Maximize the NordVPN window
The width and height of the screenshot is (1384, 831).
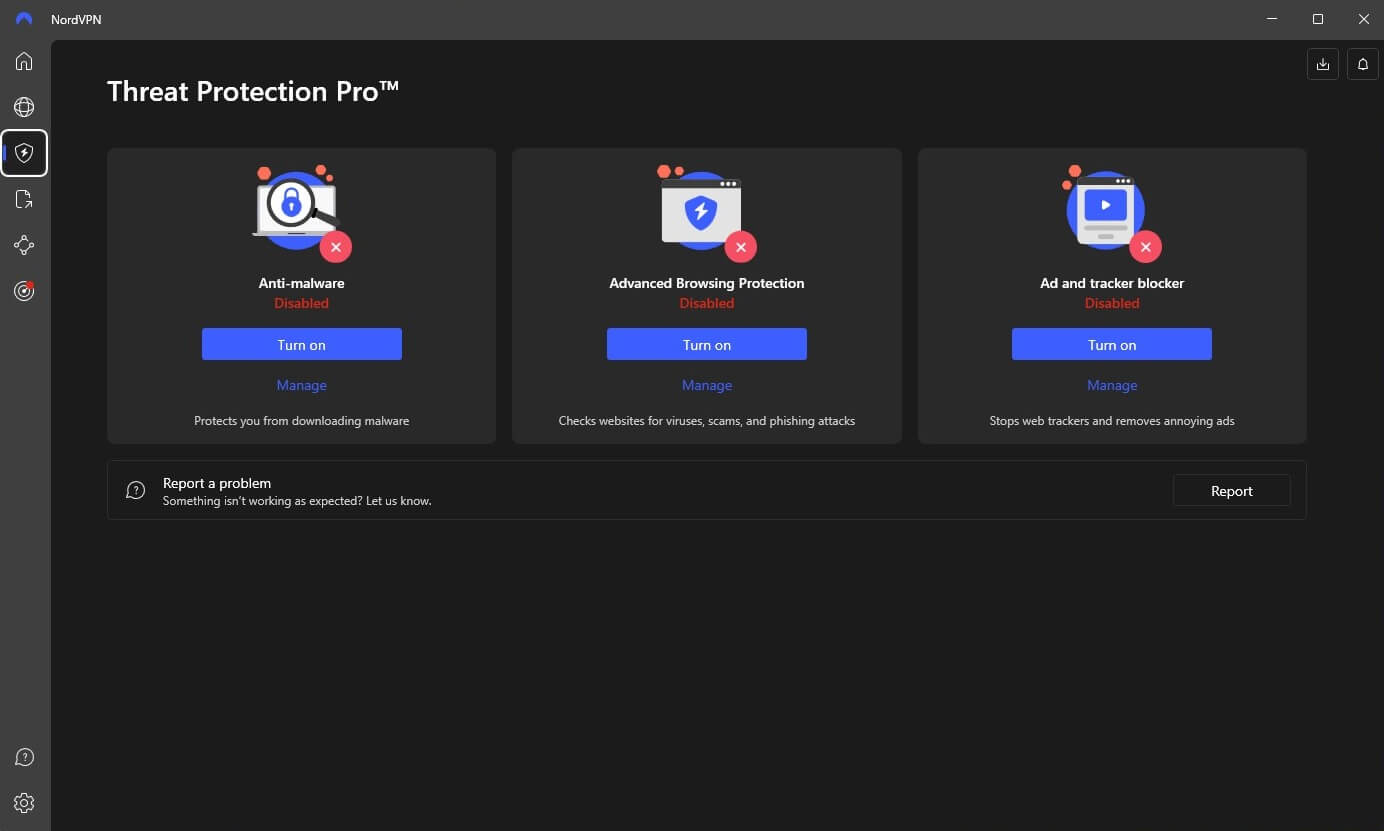1318,19
